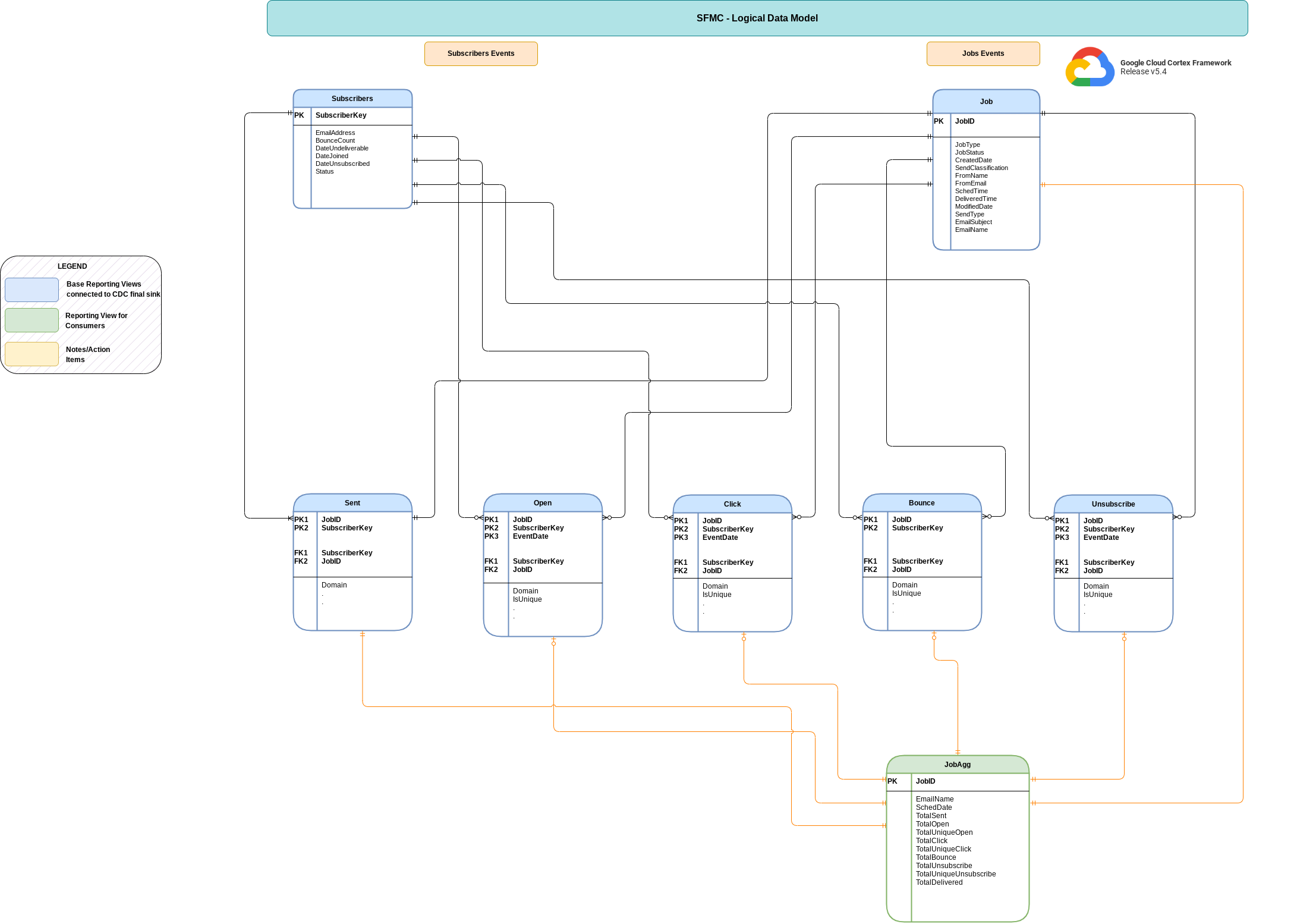
Task: Click the SubscriberKey primary key field
Action: pos(341,115)
